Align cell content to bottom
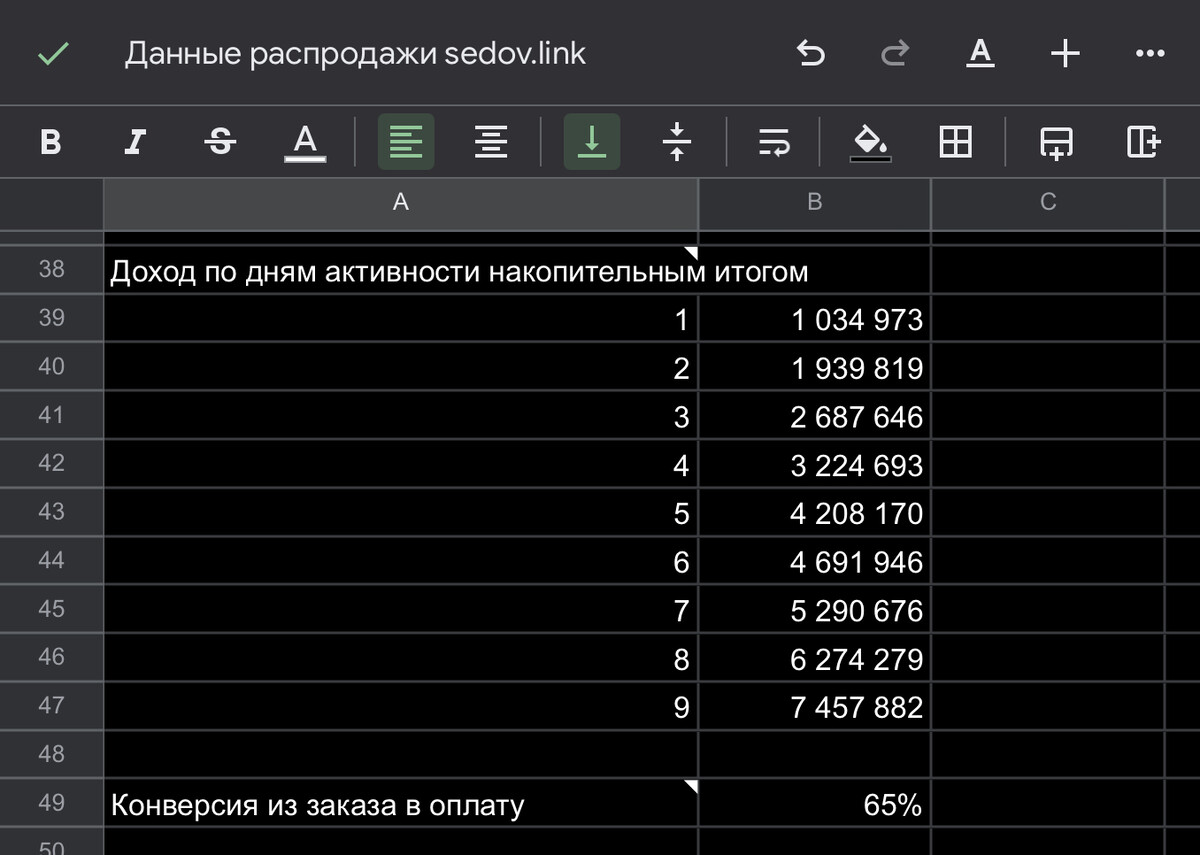 tap(592, 141)
